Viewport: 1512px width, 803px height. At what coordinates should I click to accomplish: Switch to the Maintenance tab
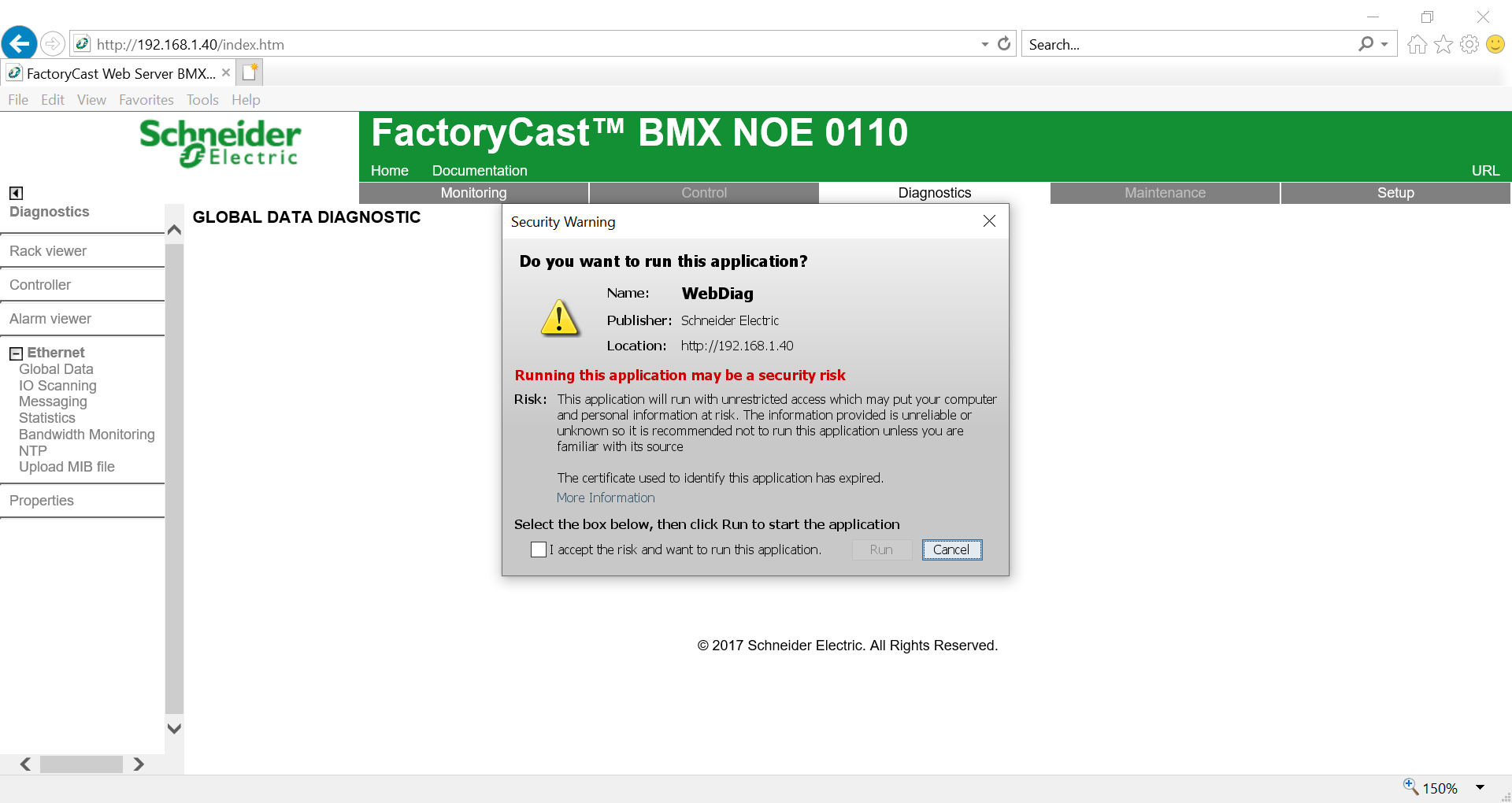pos(1165,193)
